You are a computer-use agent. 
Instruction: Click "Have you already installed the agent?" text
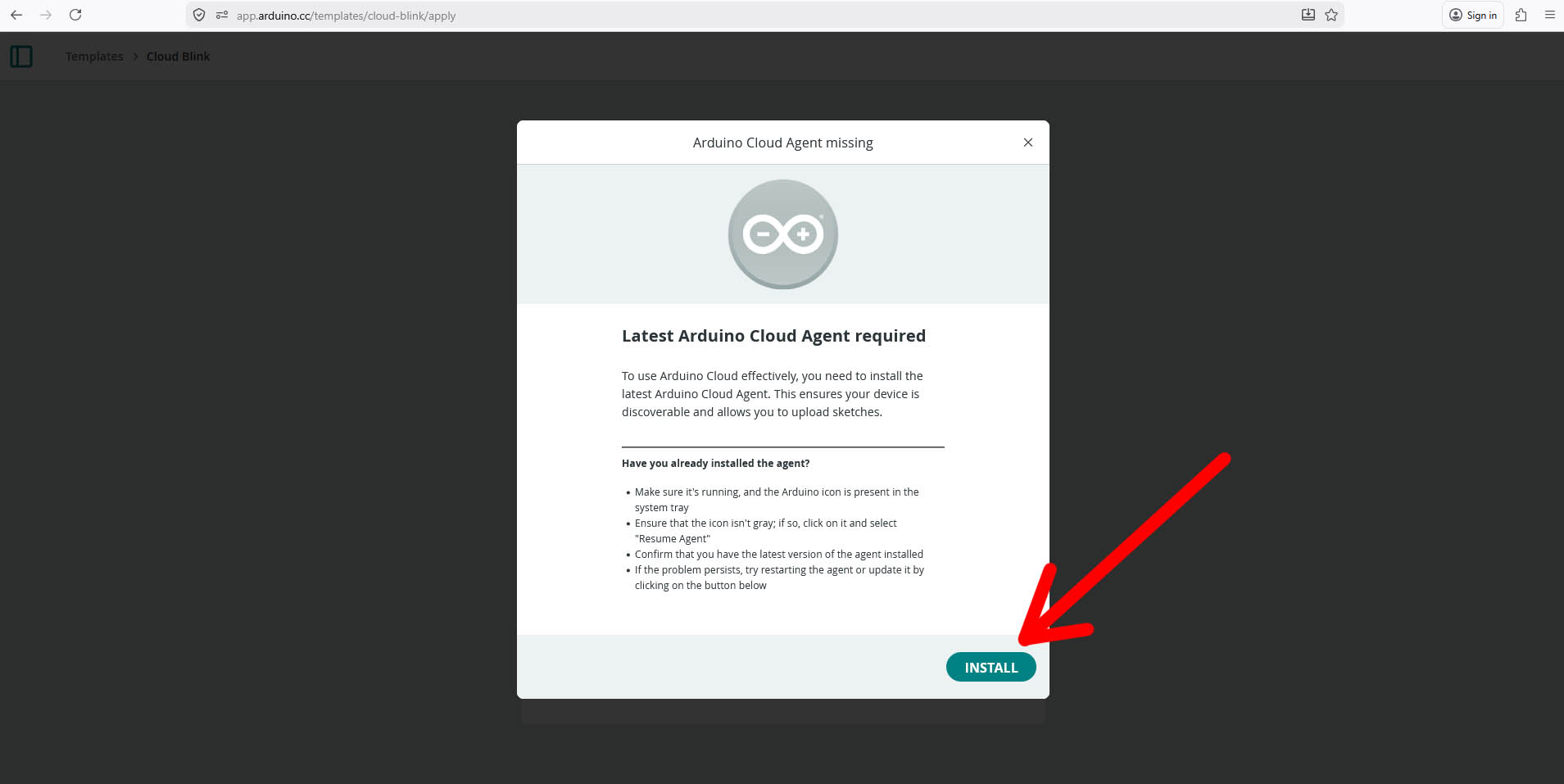click(715, 463)
